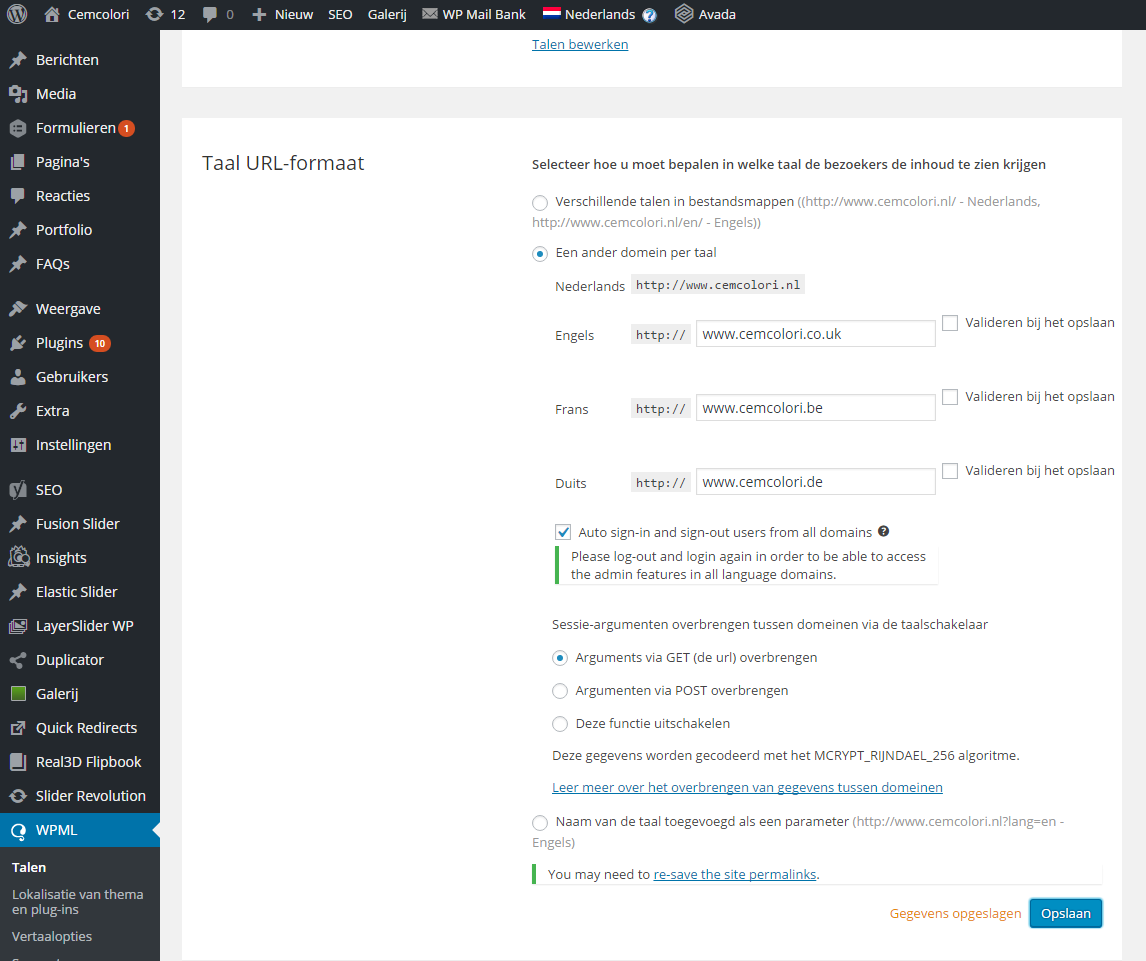Click the help icon after auto sign-in
The image size is (1146, 961).
(x=884, y=532)
